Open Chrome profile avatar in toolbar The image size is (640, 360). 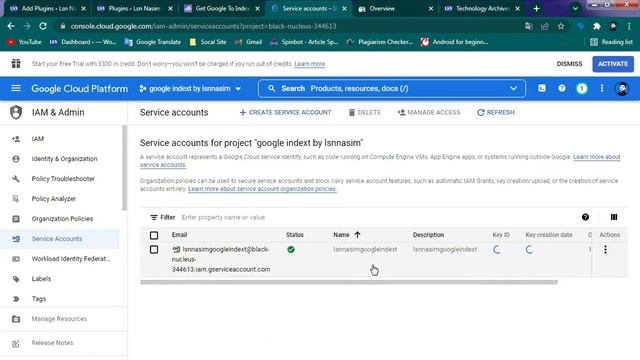(x=613, y=26)
